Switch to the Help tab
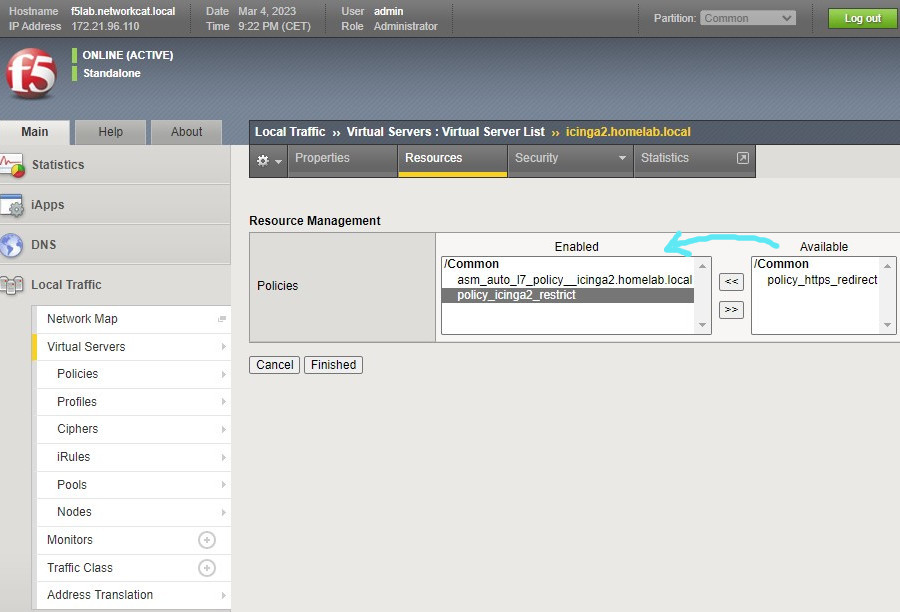The width and height of the screenshot is (900, 612). click(x=110, y=132)
